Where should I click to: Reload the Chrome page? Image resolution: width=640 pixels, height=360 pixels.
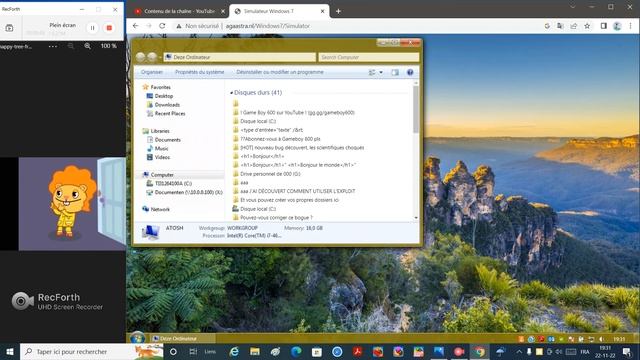pos(162,26)
